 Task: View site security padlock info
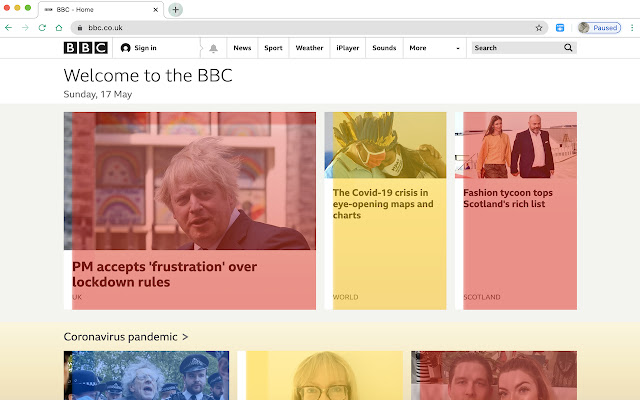[x=80, y=28]
